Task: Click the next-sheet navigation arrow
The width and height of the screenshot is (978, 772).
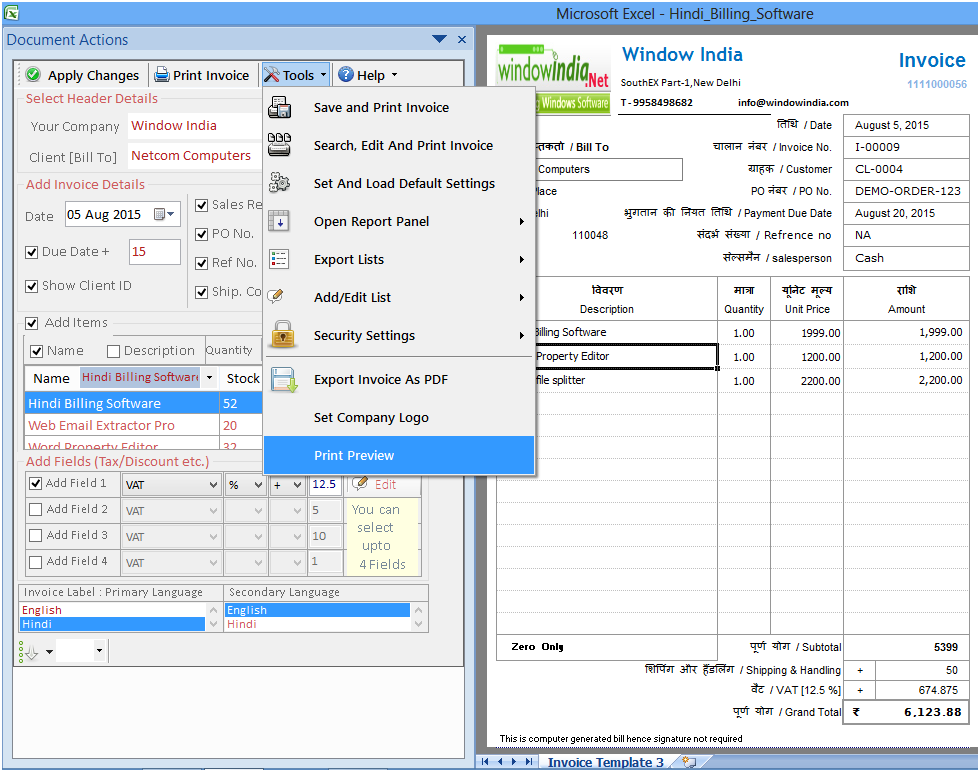Action: click(514, 761)
